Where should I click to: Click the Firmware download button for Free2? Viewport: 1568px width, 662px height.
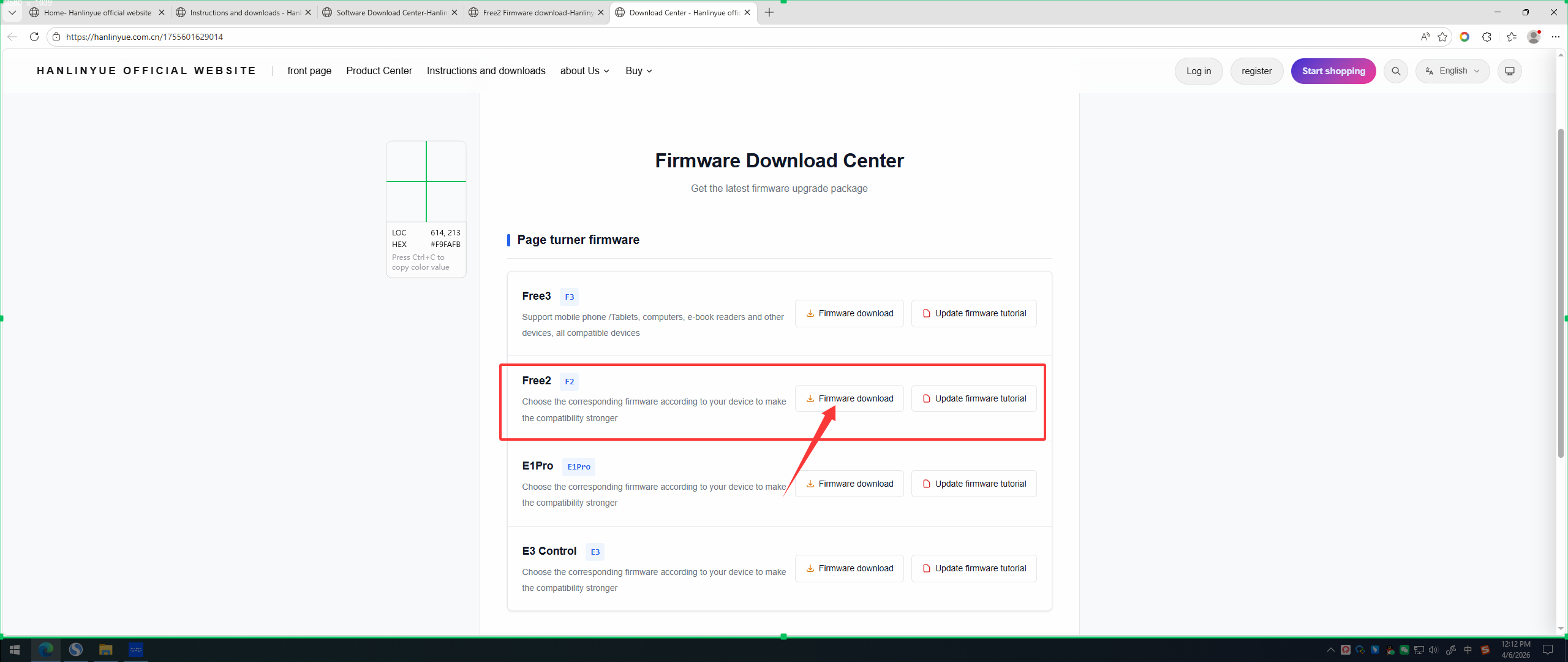click(849, 398)
